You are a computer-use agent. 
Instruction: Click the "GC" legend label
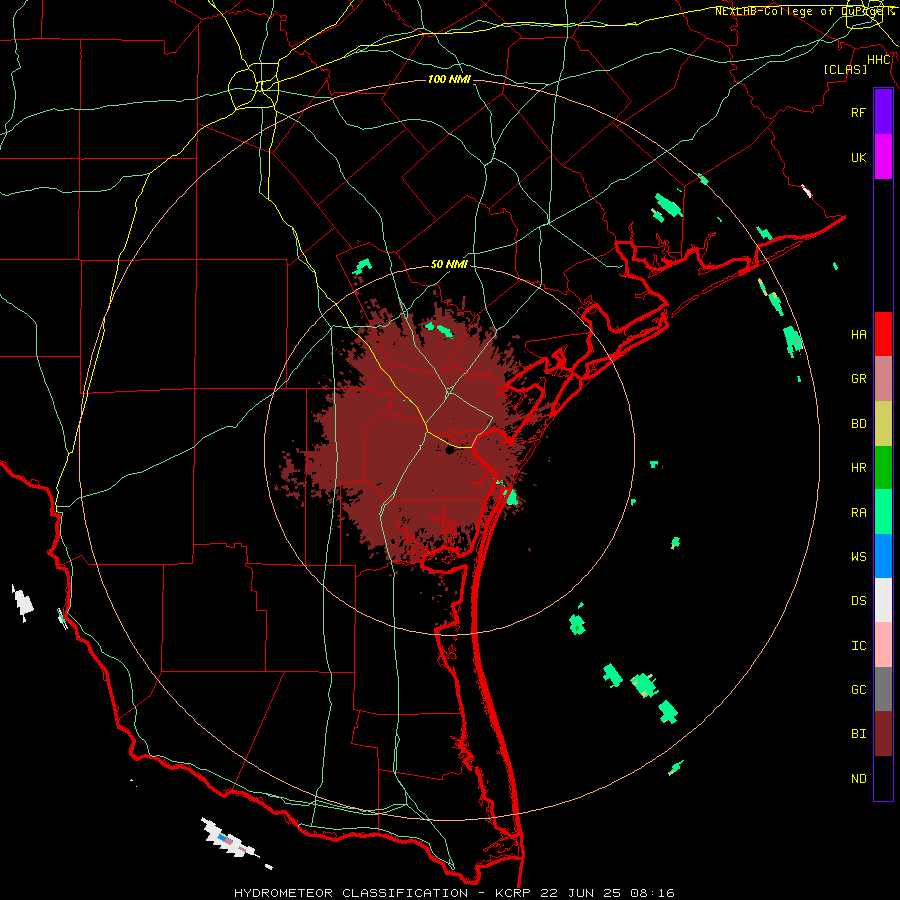point(858,690)
